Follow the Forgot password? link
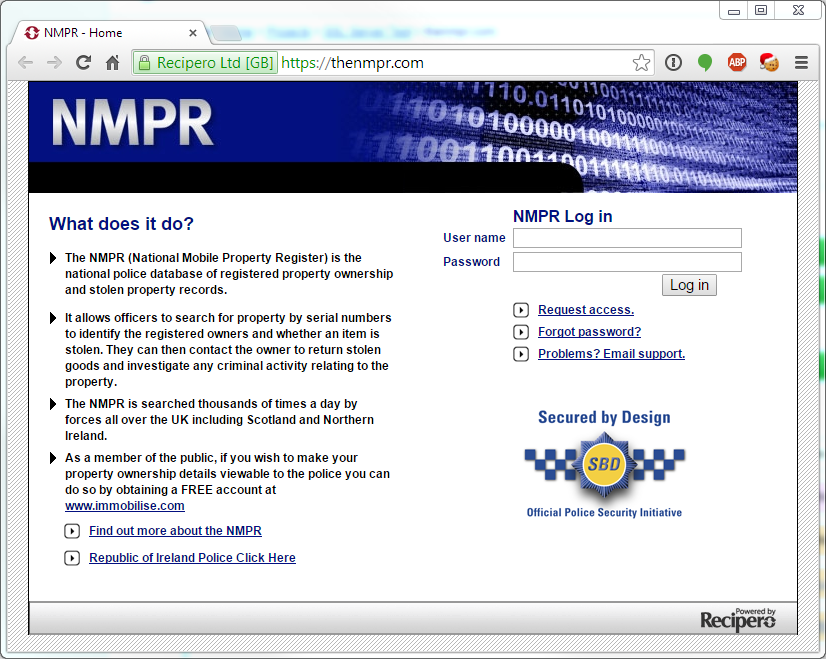 point(589,332)
